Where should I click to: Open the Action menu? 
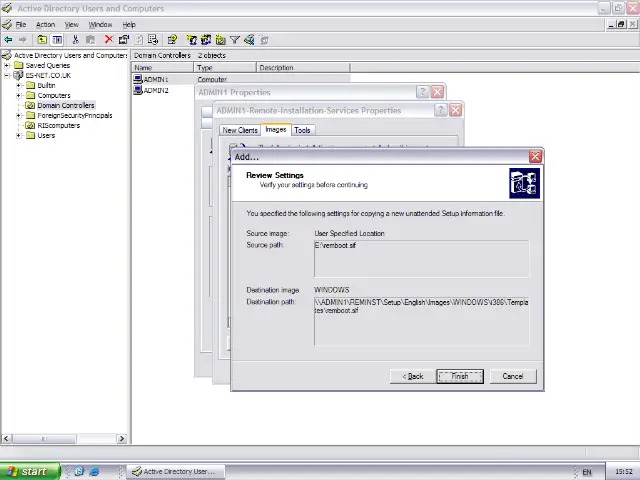[45, 24]
